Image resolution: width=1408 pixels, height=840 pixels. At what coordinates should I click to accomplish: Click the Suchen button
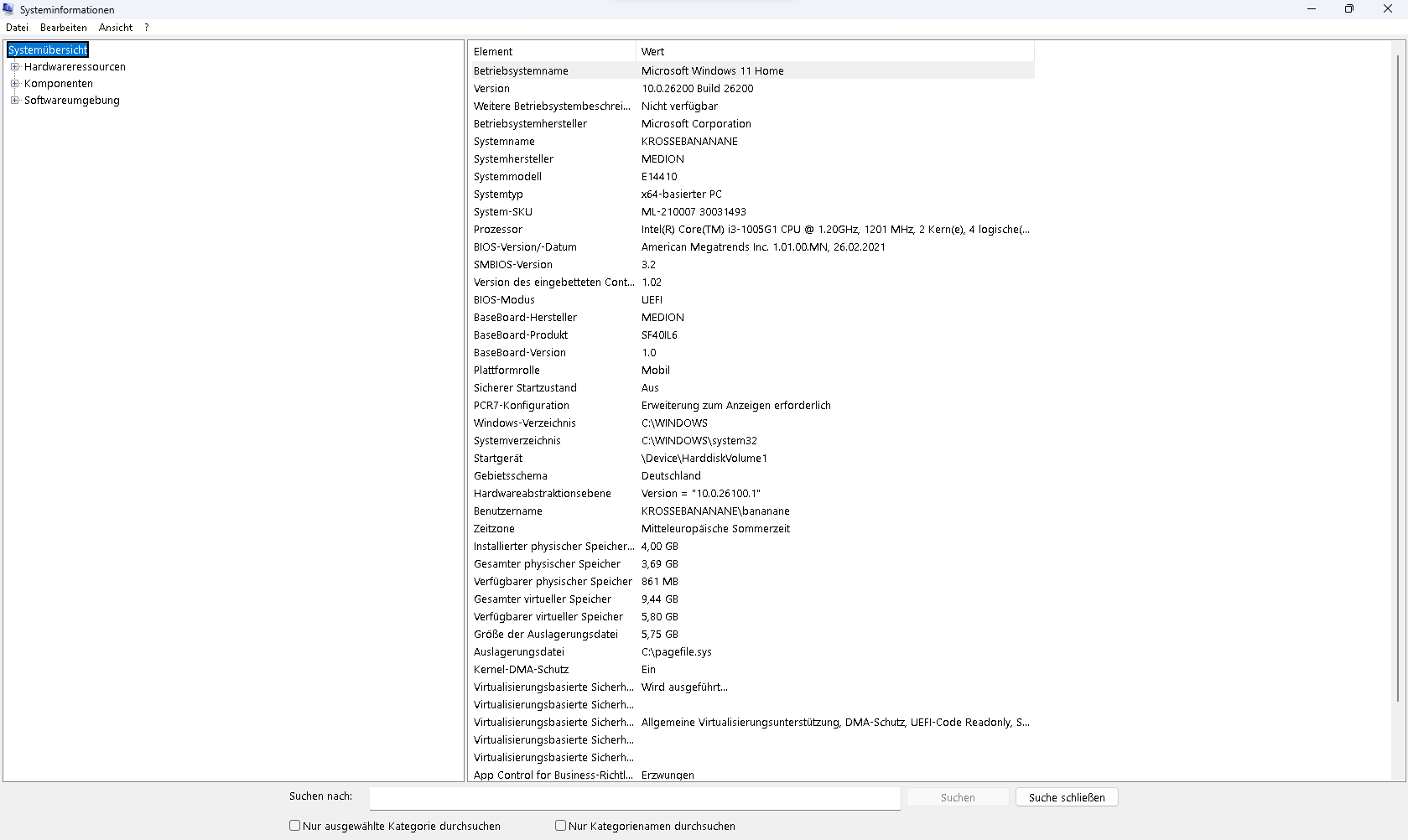pos(958,797)
